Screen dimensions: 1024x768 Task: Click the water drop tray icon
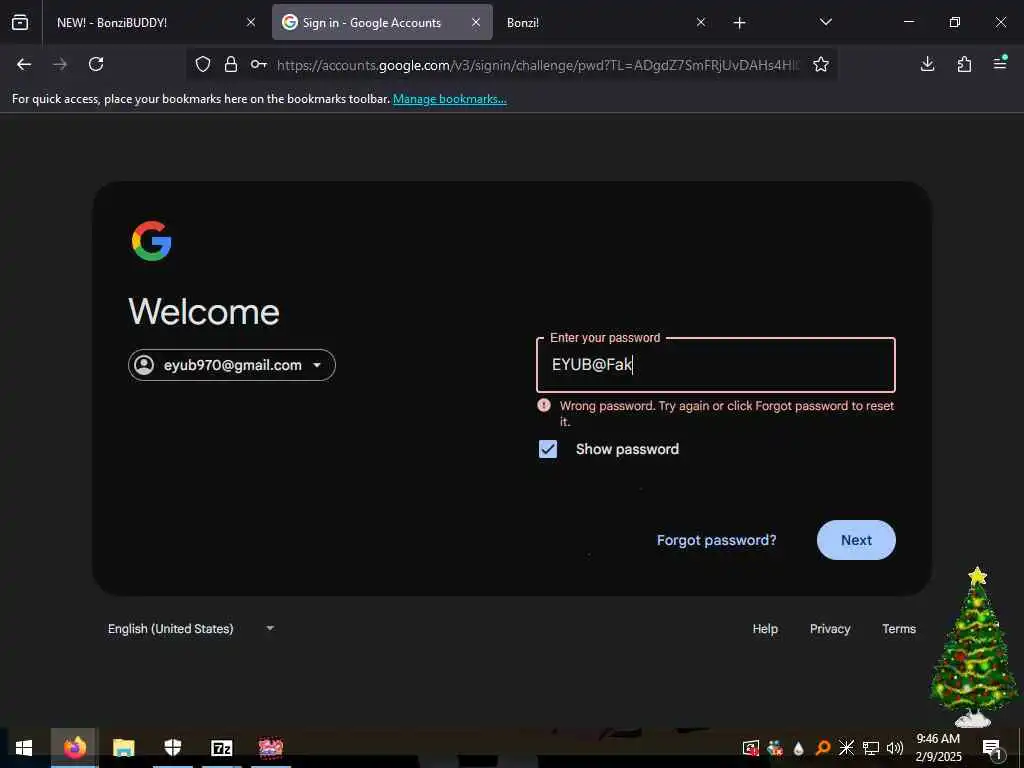click(798, 748)
